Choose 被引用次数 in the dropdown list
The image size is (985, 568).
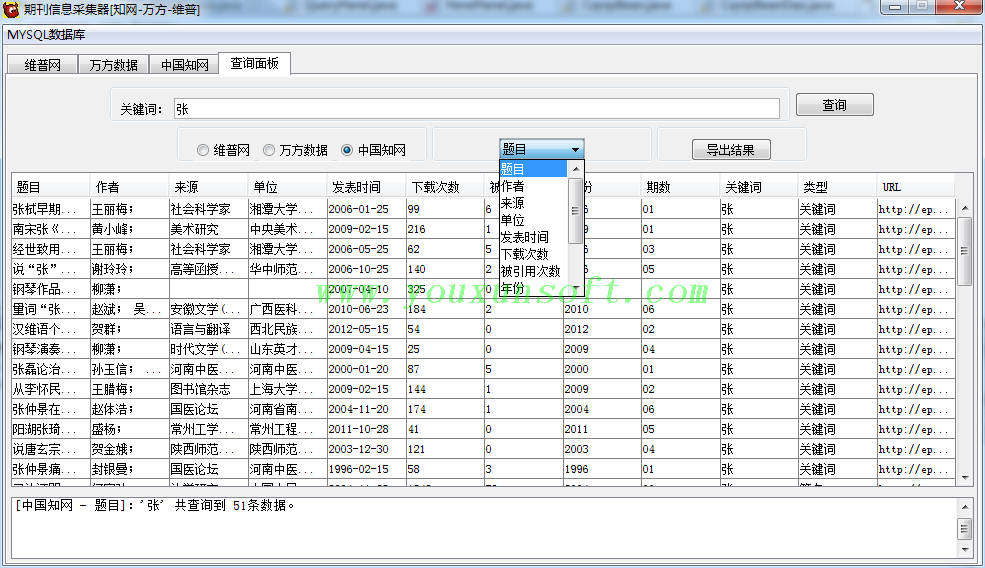click(x=533, y=271)
